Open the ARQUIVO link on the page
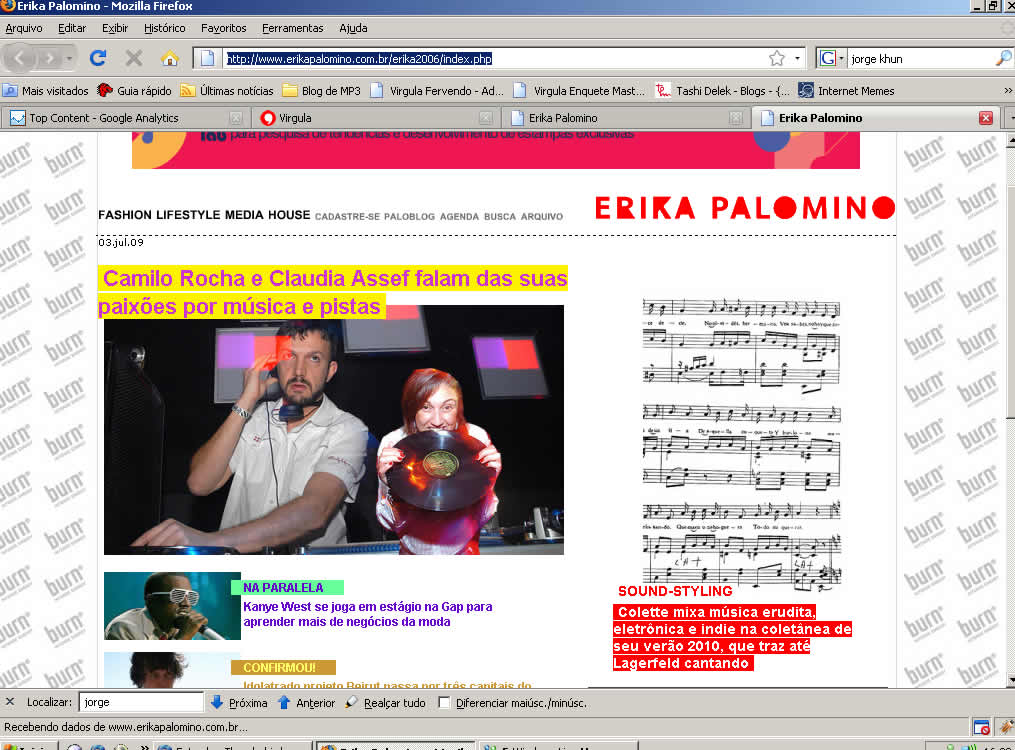1015x750 pixels. click(x=542, y=217)
